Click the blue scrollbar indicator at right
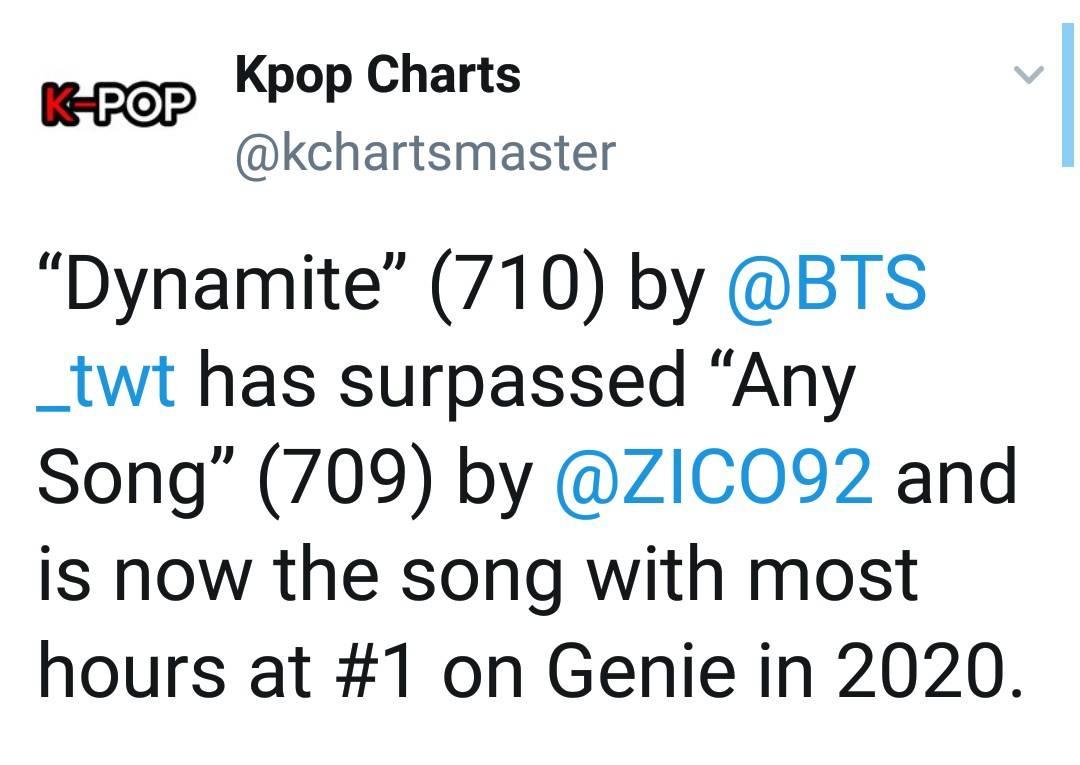1080x765 pixels. 1068,94
